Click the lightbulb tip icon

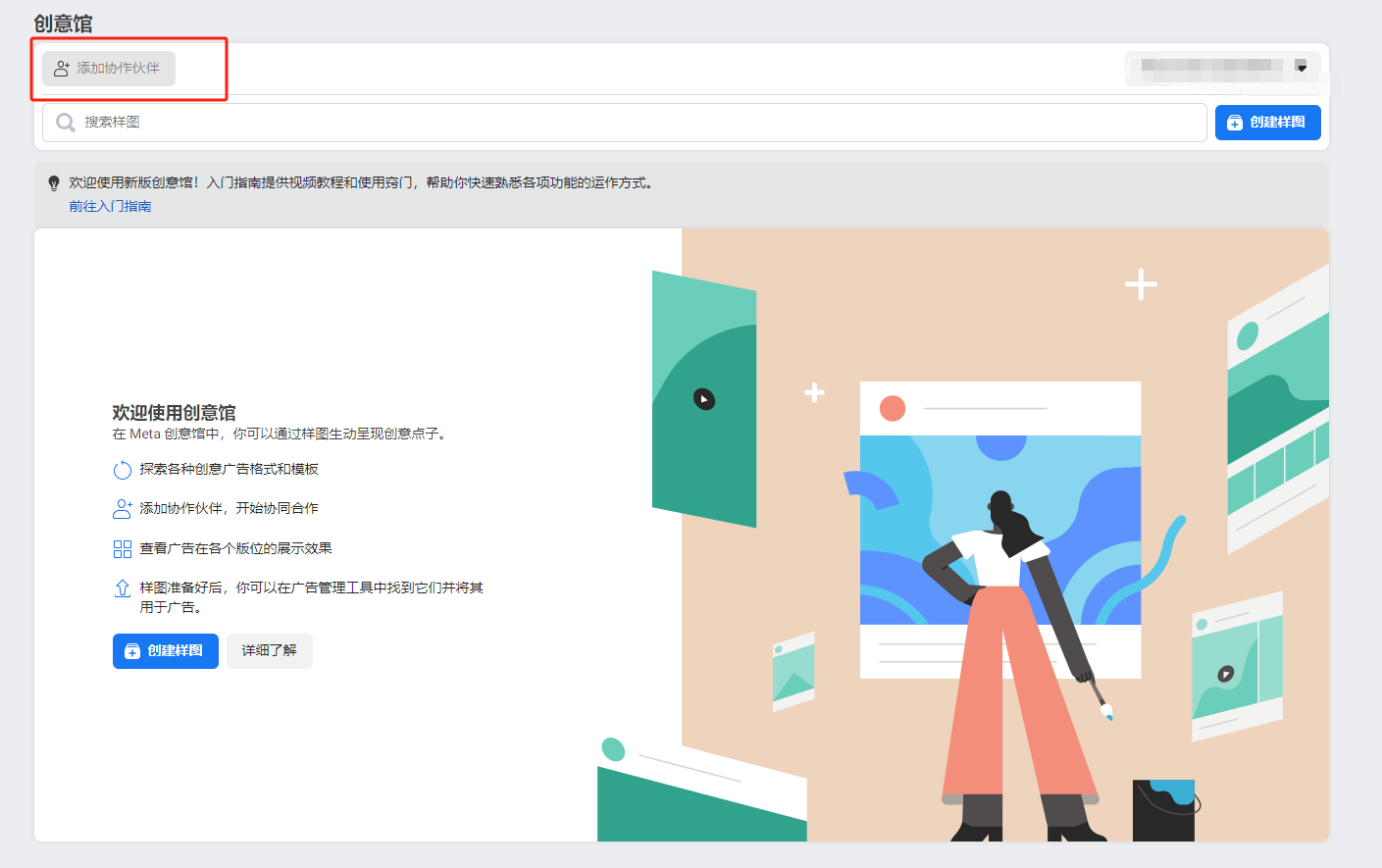click(54, 183)
